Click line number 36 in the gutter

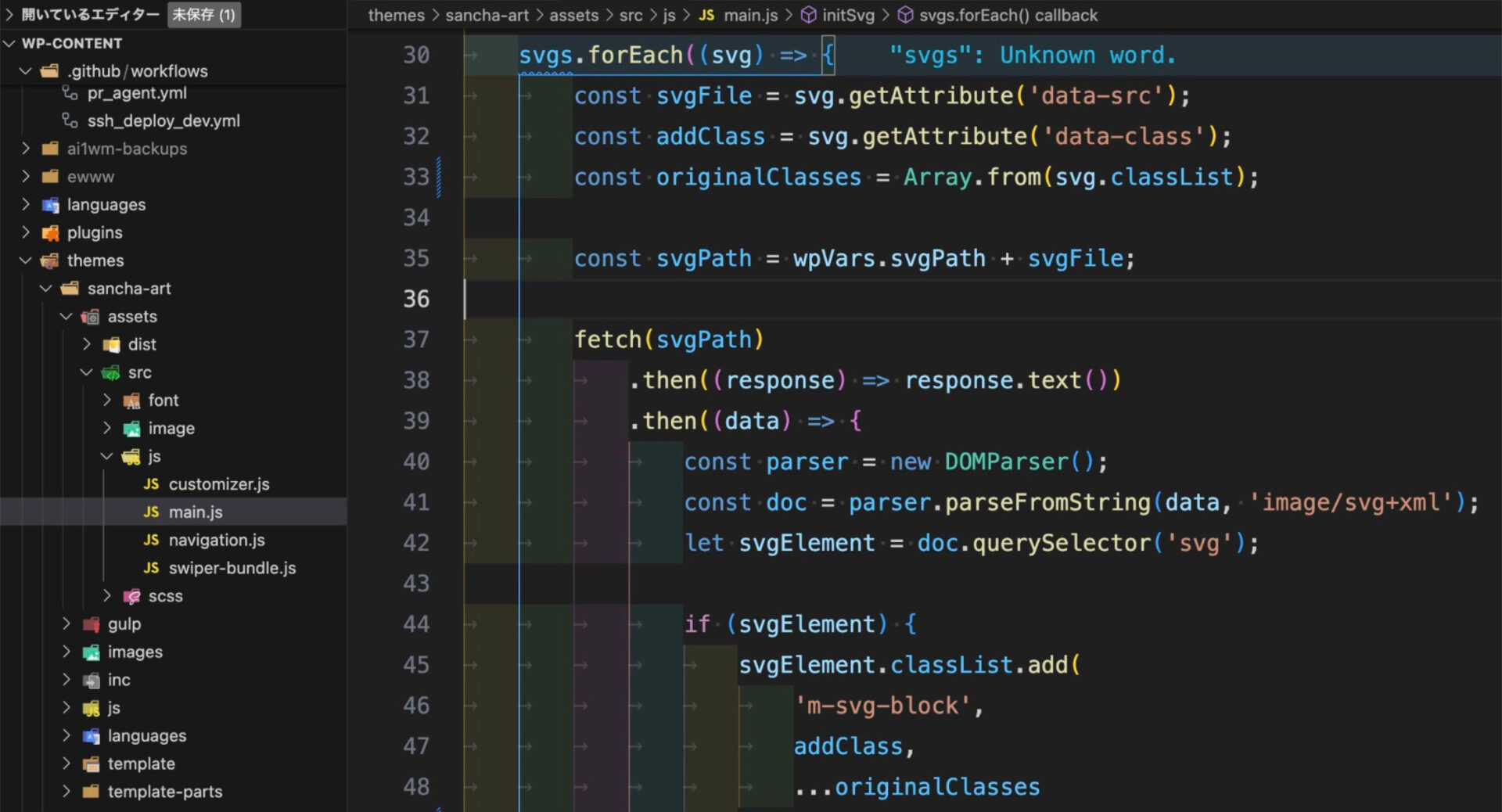[x=416, y=299]
